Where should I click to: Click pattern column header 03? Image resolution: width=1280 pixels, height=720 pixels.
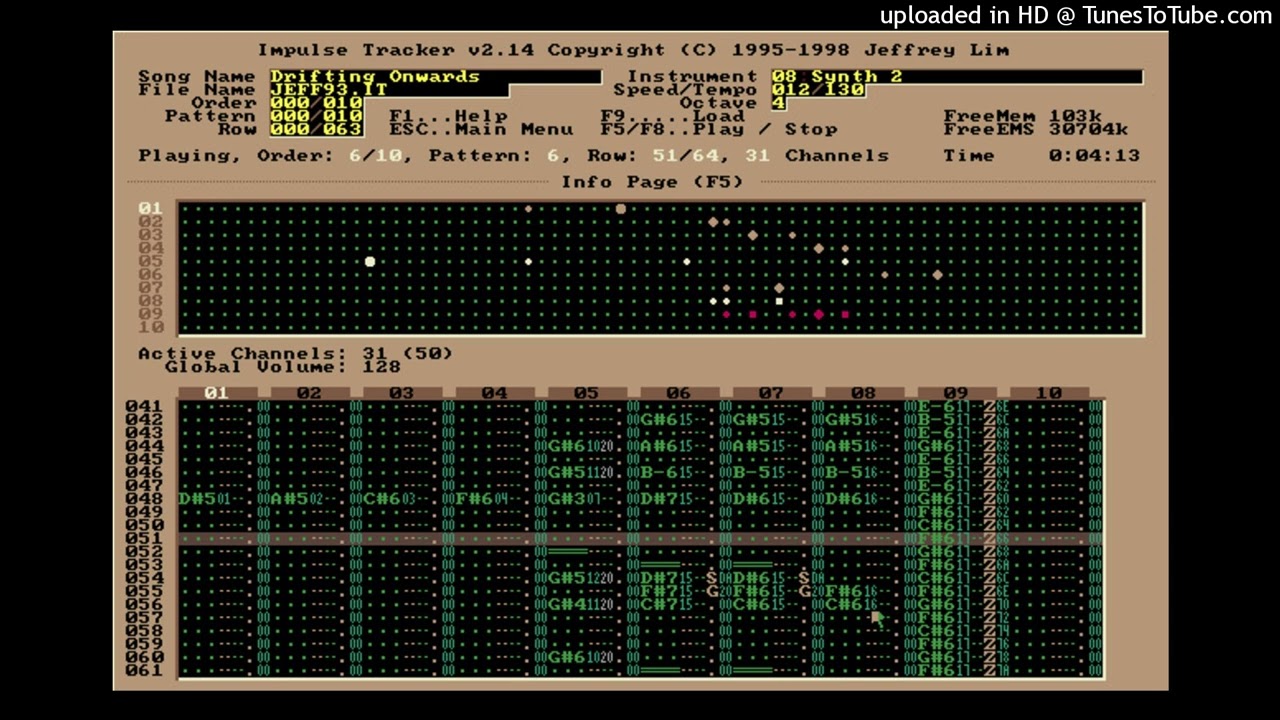click(402, 393)
